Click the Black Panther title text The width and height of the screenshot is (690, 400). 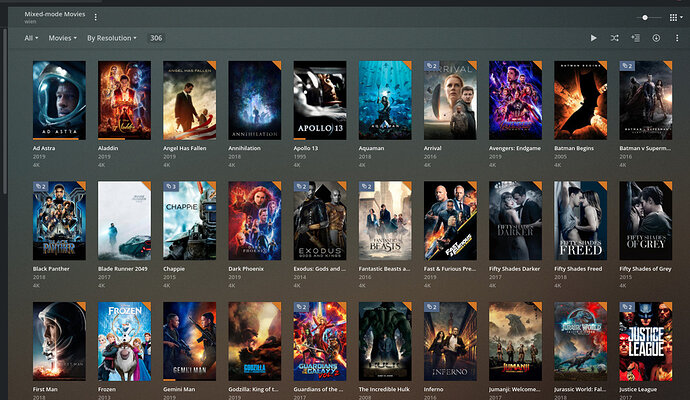coord(51,269)
